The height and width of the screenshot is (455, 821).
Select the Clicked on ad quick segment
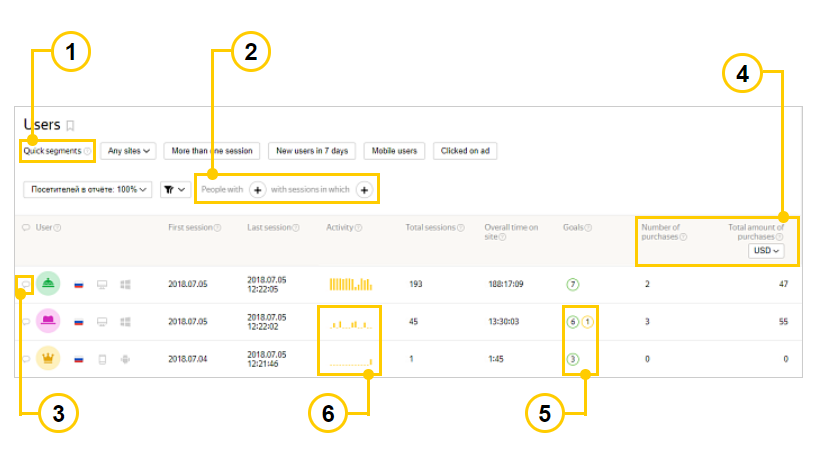(x=465, y=151)
